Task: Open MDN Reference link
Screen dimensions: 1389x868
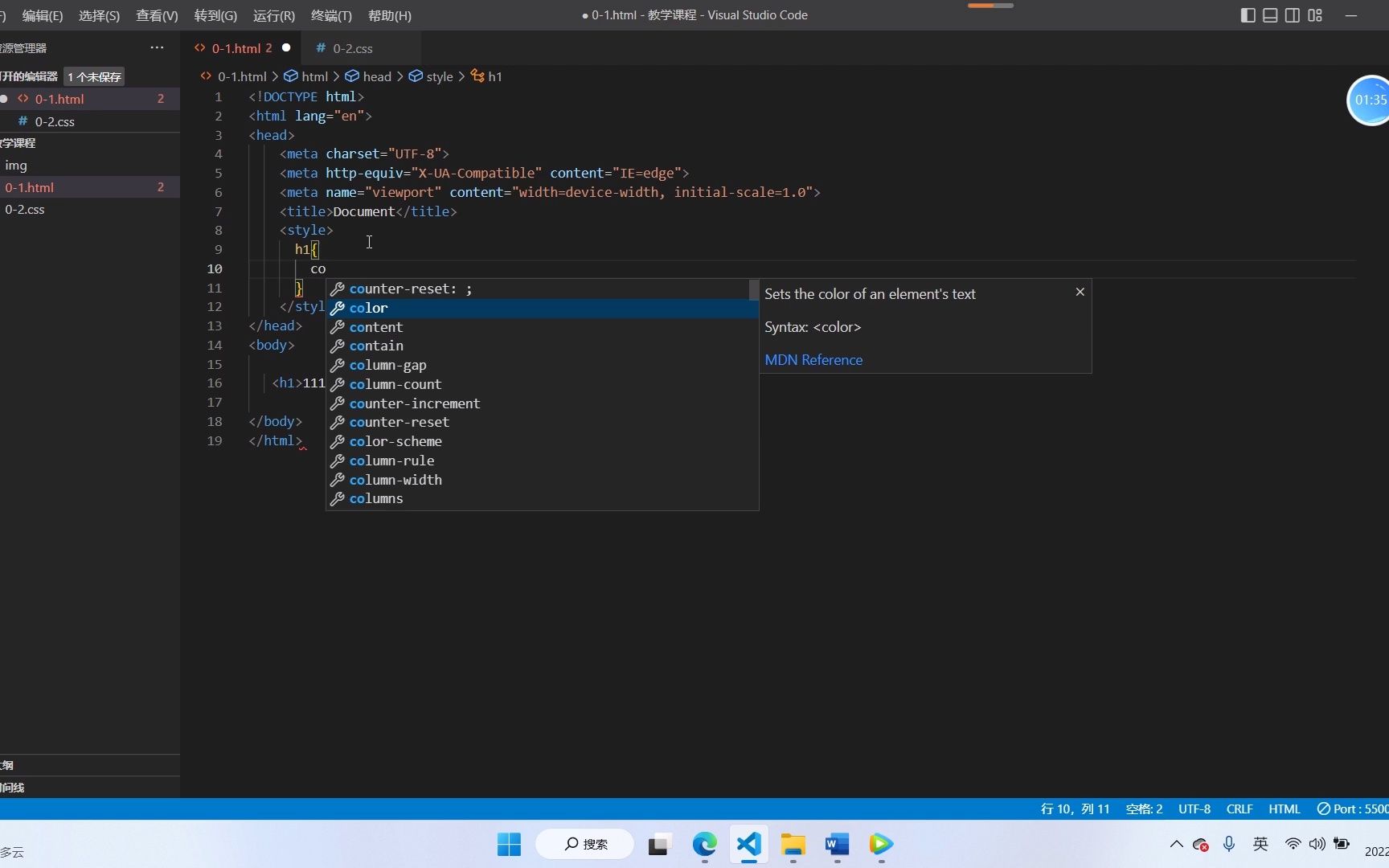Action: (x=813, y=360)
